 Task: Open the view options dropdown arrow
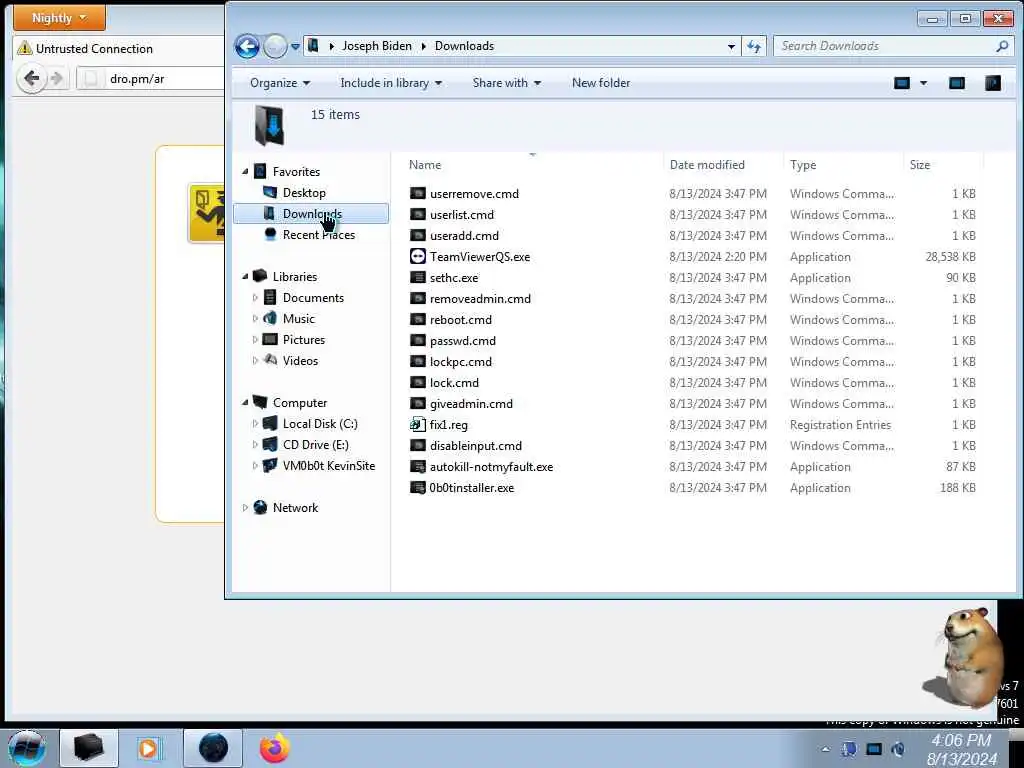point(923,83)
